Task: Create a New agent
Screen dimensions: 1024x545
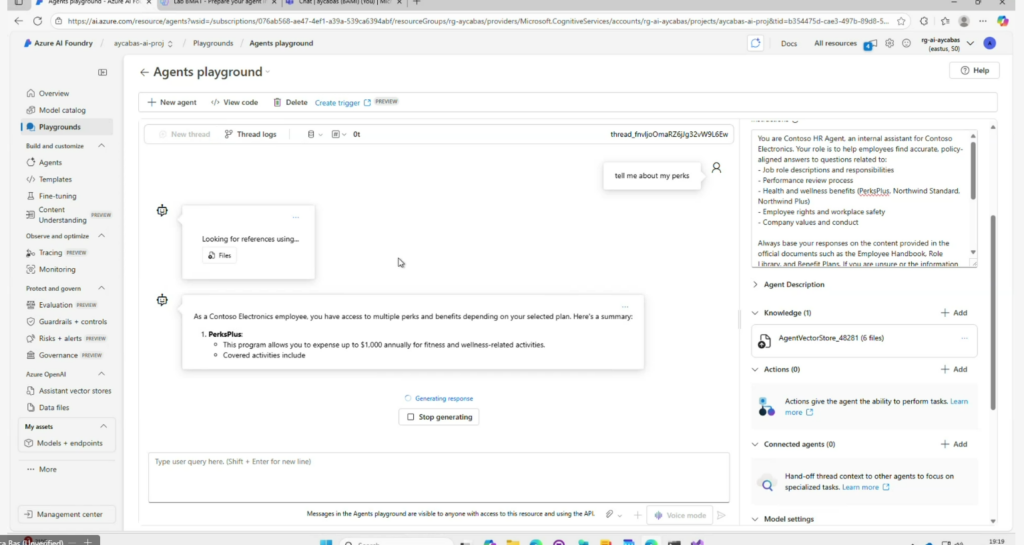Action: 172,102
